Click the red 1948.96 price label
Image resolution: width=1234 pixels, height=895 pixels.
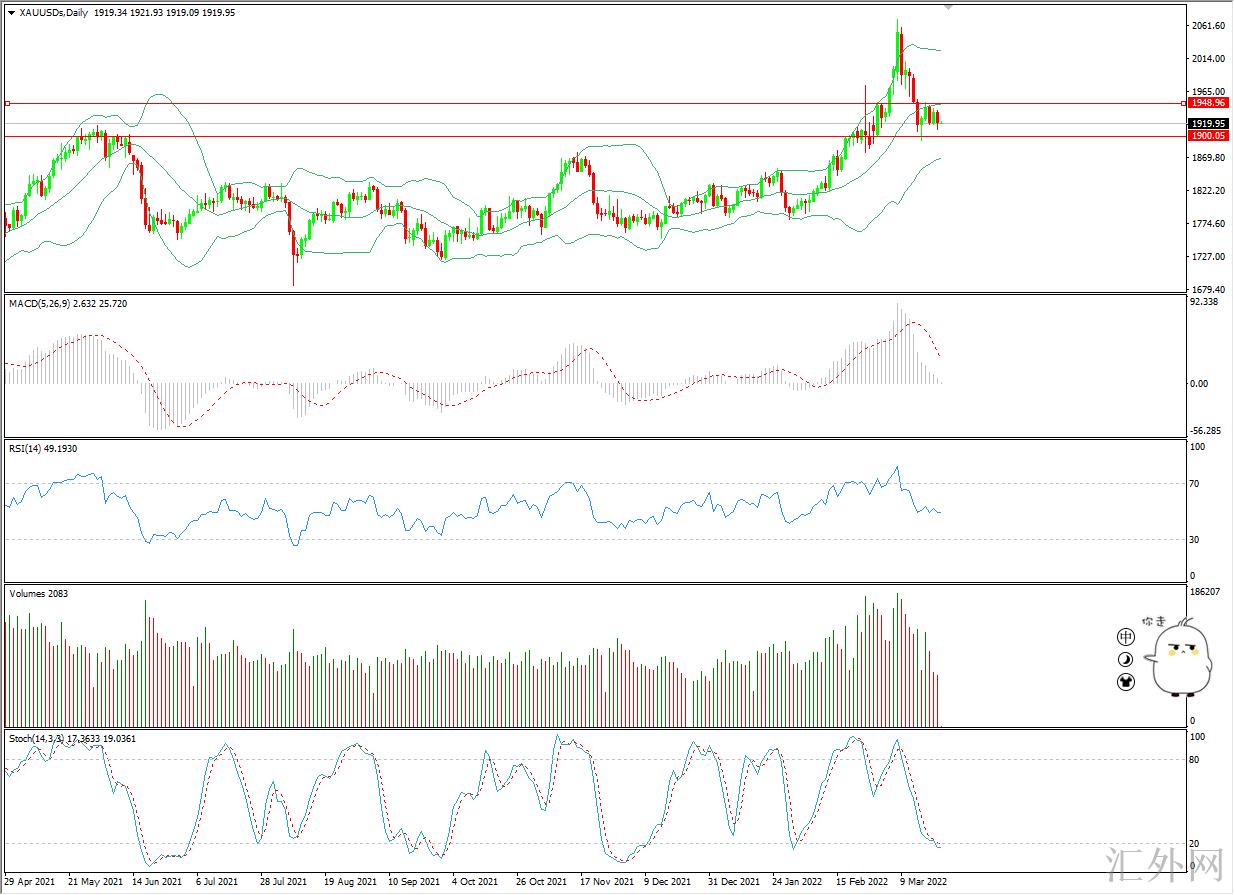click(1209, 103)
